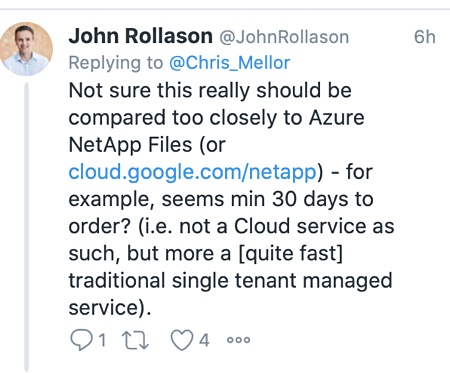Click the 6h timestamp
The width and height of the screenshot is (450, 373).
pyautogui.click(x=425, y=37)
